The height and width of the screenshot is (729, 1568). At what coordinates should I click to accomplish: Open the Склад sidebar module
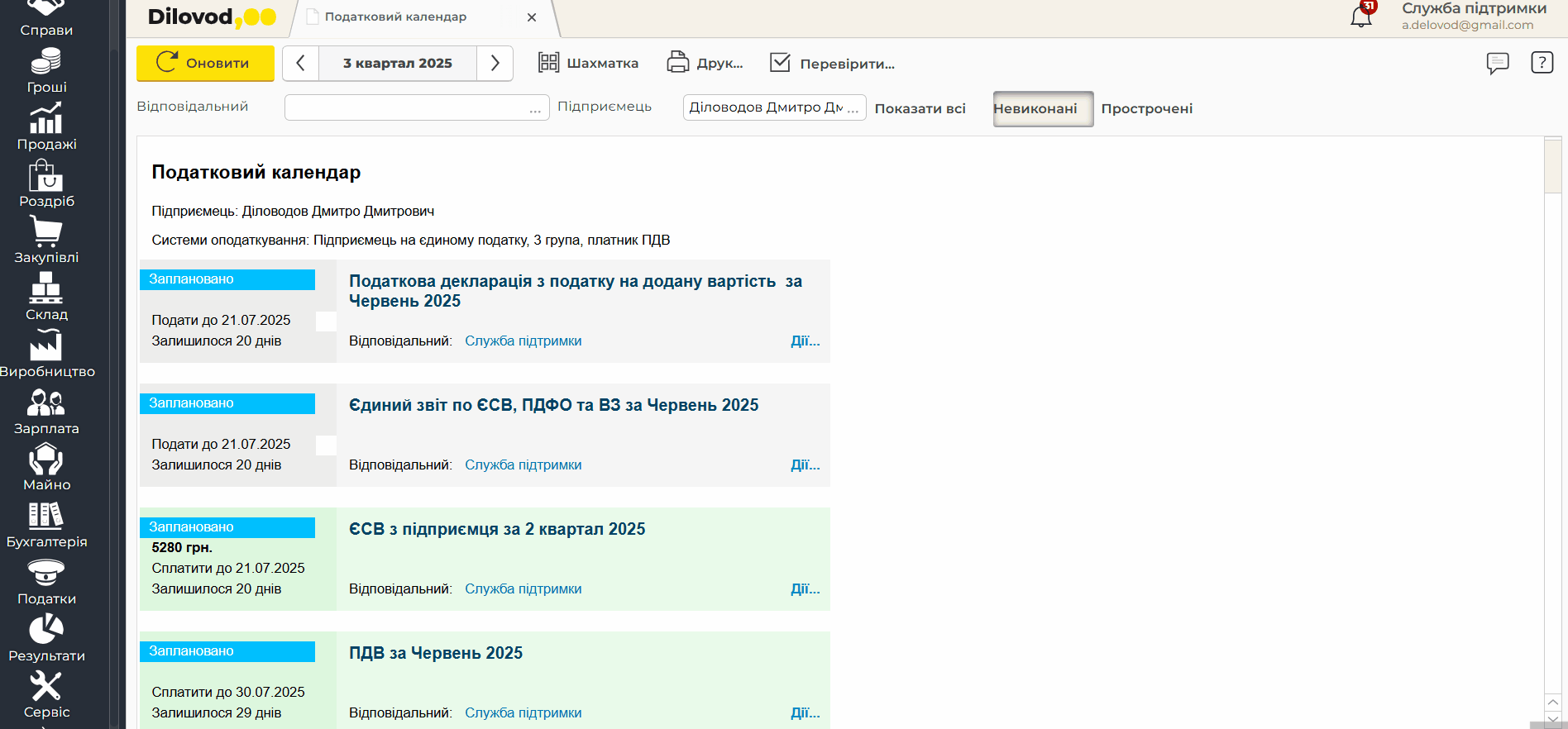coord(46,298)
